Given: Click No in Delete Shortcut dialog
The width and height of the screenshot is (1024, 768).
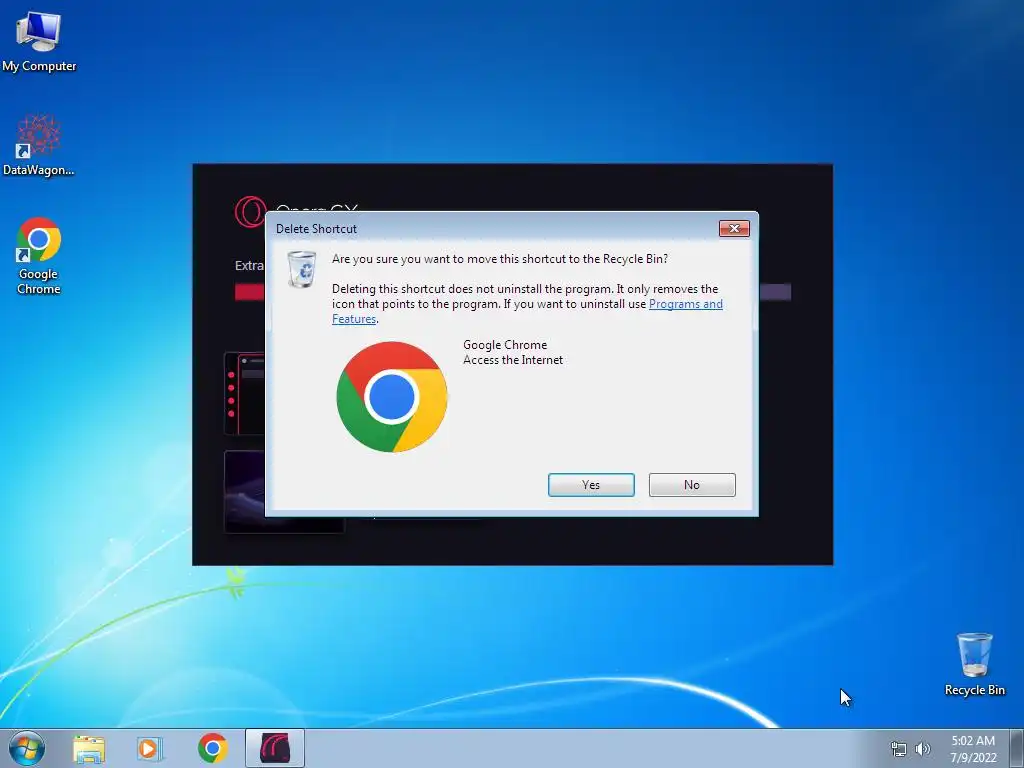Looking at the screenshot, I should [692, 485].
